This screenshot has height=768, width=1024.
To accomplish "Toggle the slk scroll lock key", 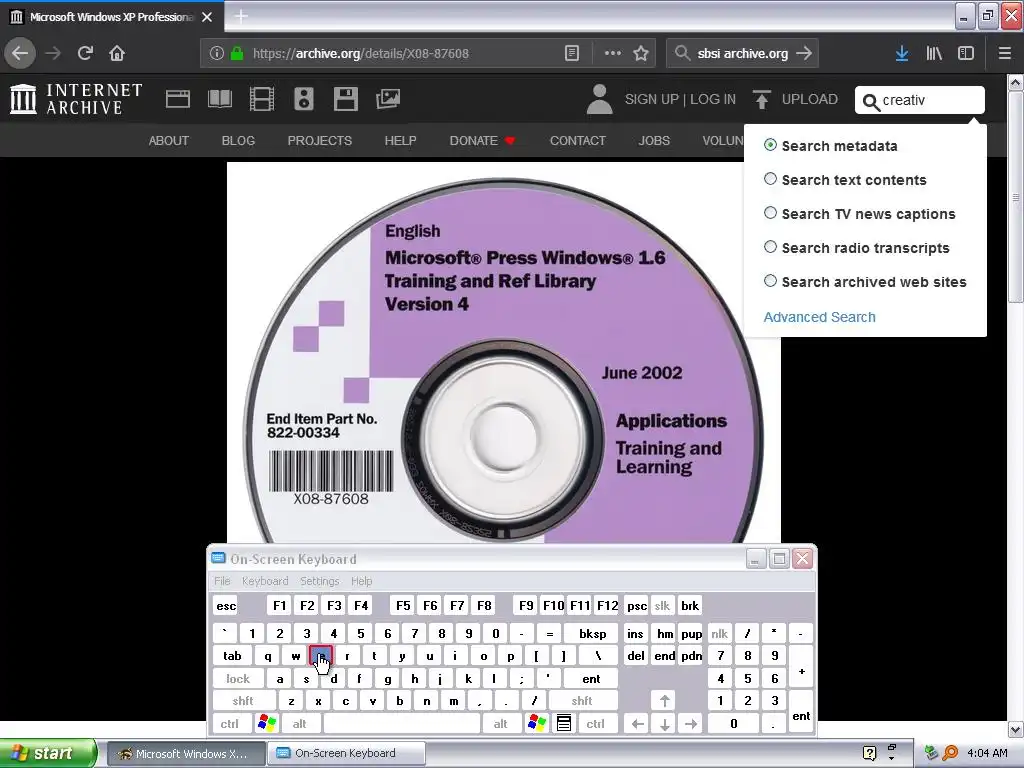I will (x=662, y=605).
